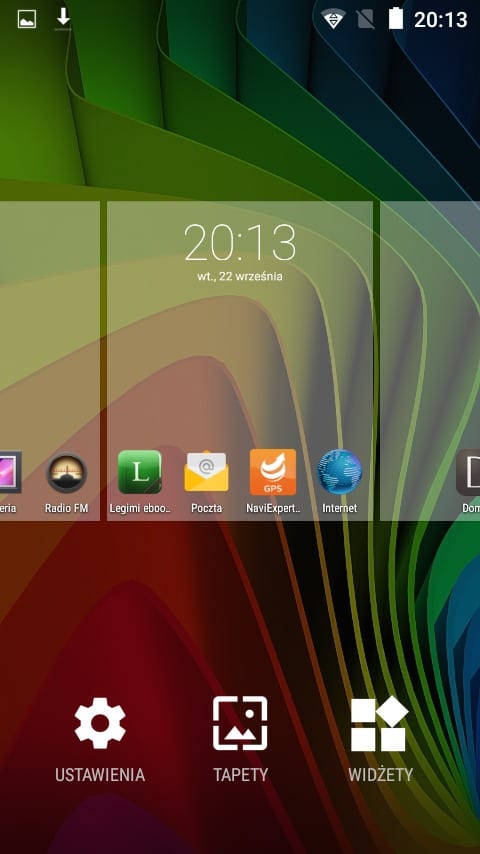Select the WIDŻETY label
The height and width of the screenshot is (854, 480).
[380, 774]
